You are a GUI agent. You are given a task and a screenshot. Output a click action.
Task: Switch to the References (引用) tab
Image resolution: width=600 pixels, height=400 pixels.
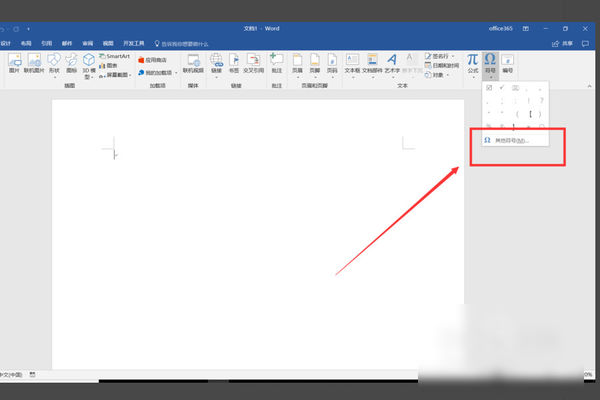[47, 43]
